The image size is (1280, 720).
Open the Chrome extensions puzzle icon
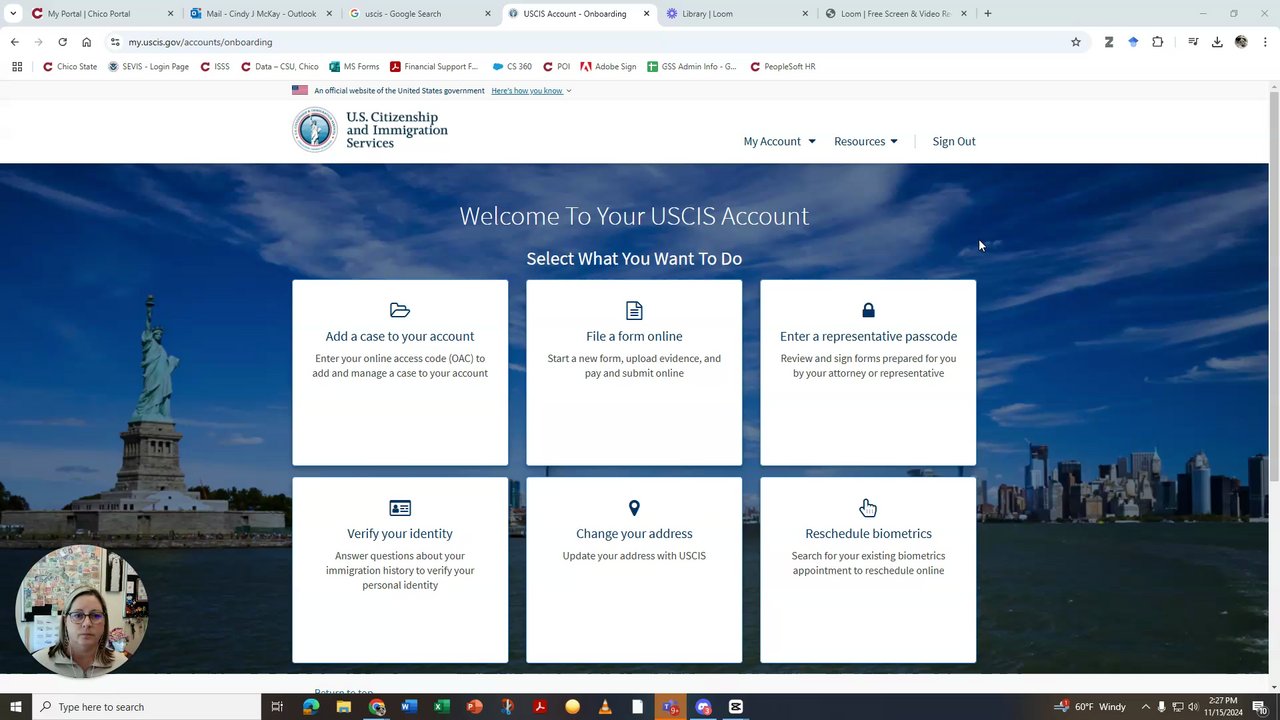pos(1157,42)
